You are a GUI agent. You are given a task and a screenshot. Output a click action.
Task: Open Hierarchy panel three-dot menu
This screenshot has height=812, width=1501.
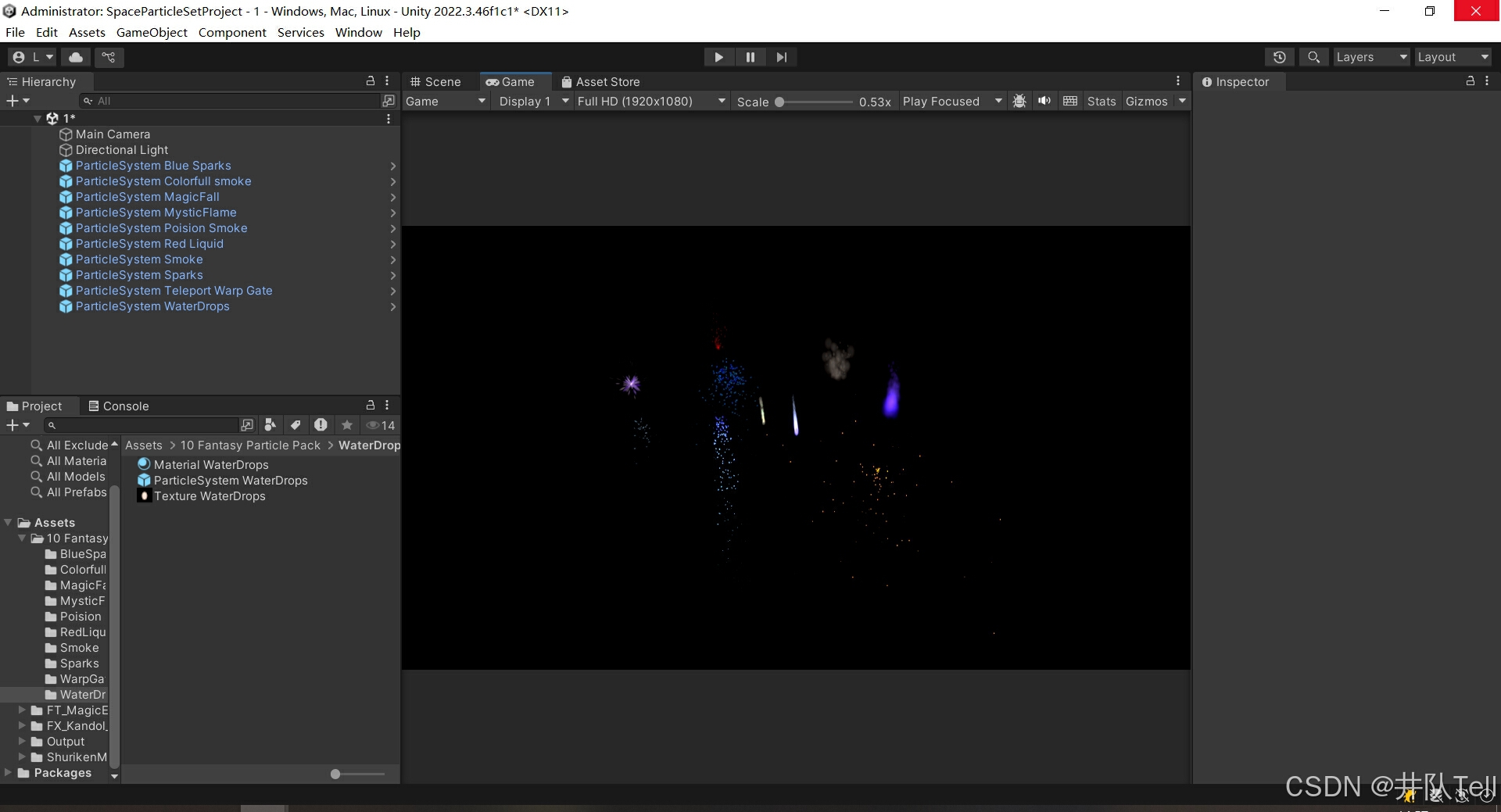(x=387, y=80)
